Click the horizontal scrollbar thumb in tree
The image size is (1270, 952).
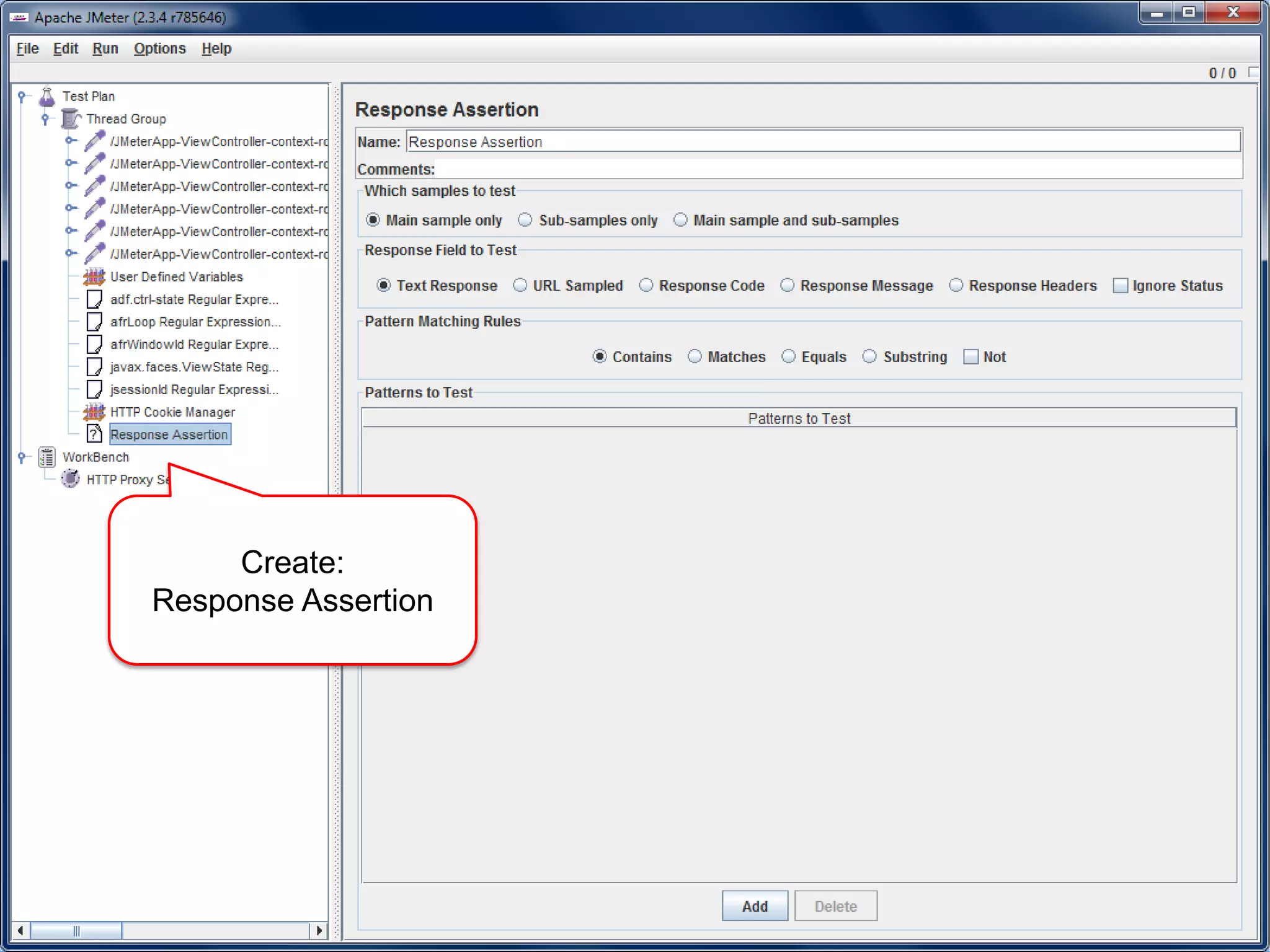(76, 930)
